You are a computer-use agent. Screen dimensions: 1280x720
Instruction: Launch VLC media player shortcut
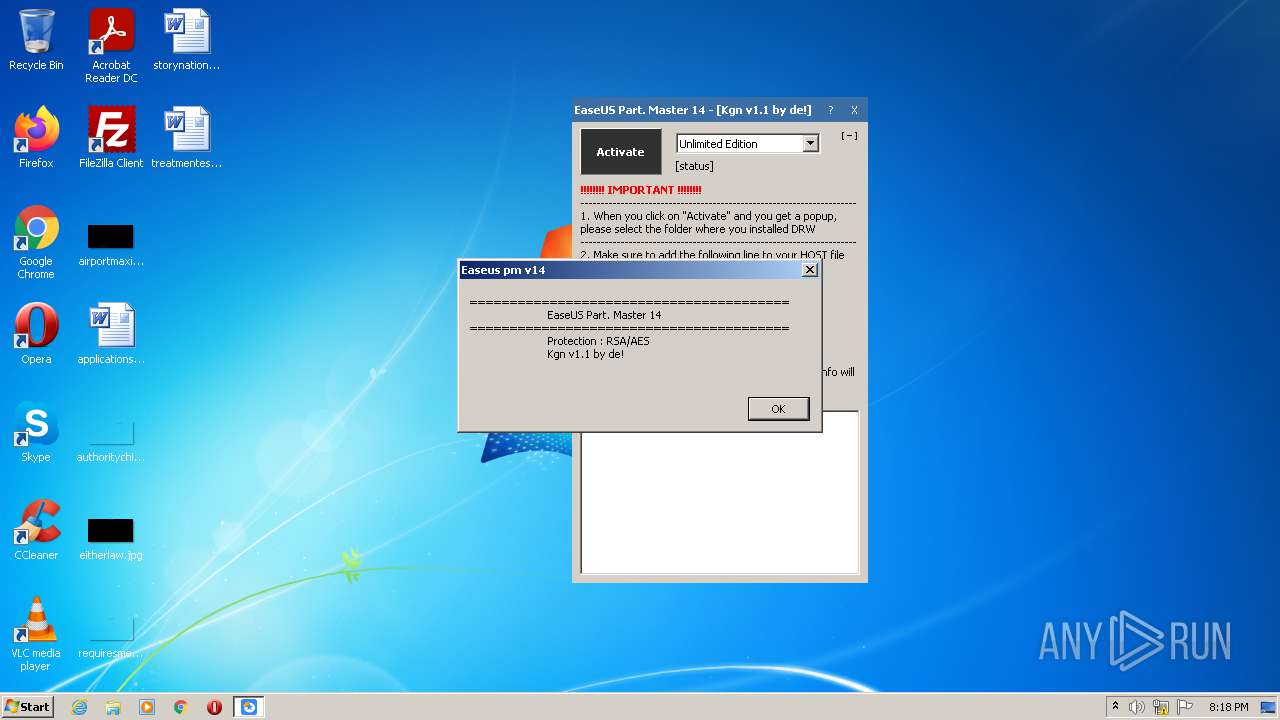(x=36, y=634)
